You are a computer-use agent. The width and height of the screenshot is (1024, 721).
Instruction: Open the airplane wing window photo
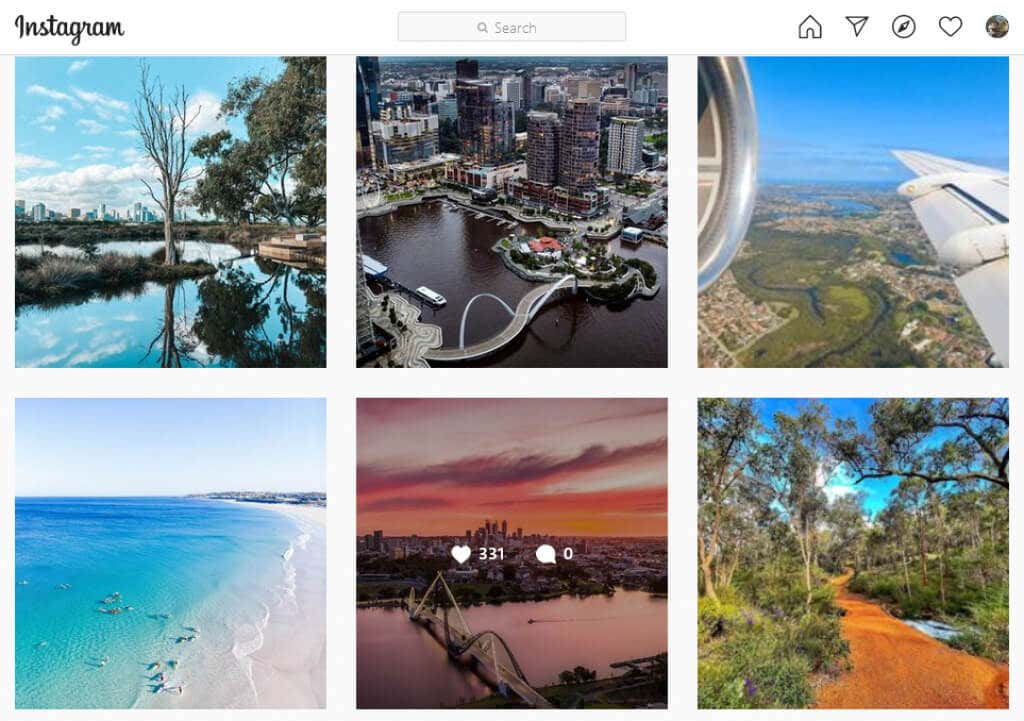[x=853, y=212]
